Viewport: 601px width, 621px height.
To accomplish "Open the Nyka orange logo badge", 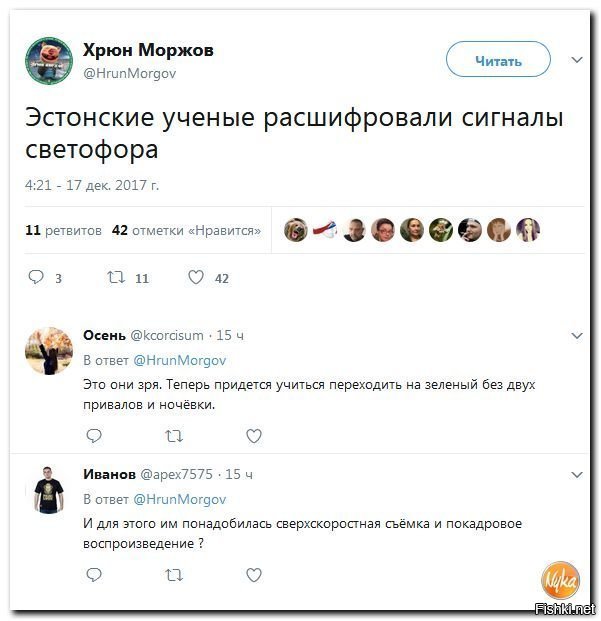I will (560, 580).
